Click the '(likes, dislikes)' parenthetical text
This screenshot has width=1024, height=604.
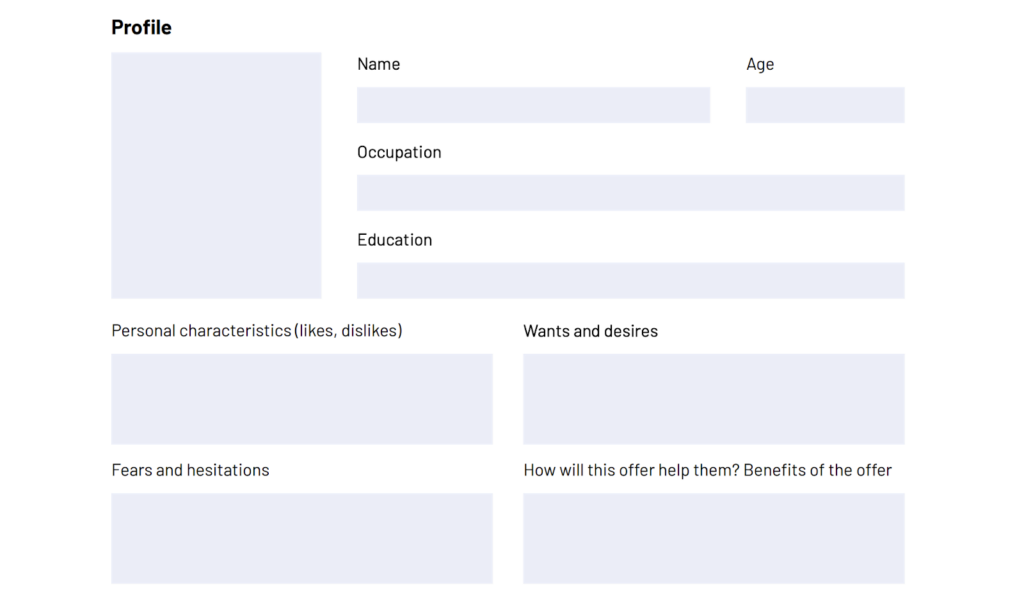point(348,330)
